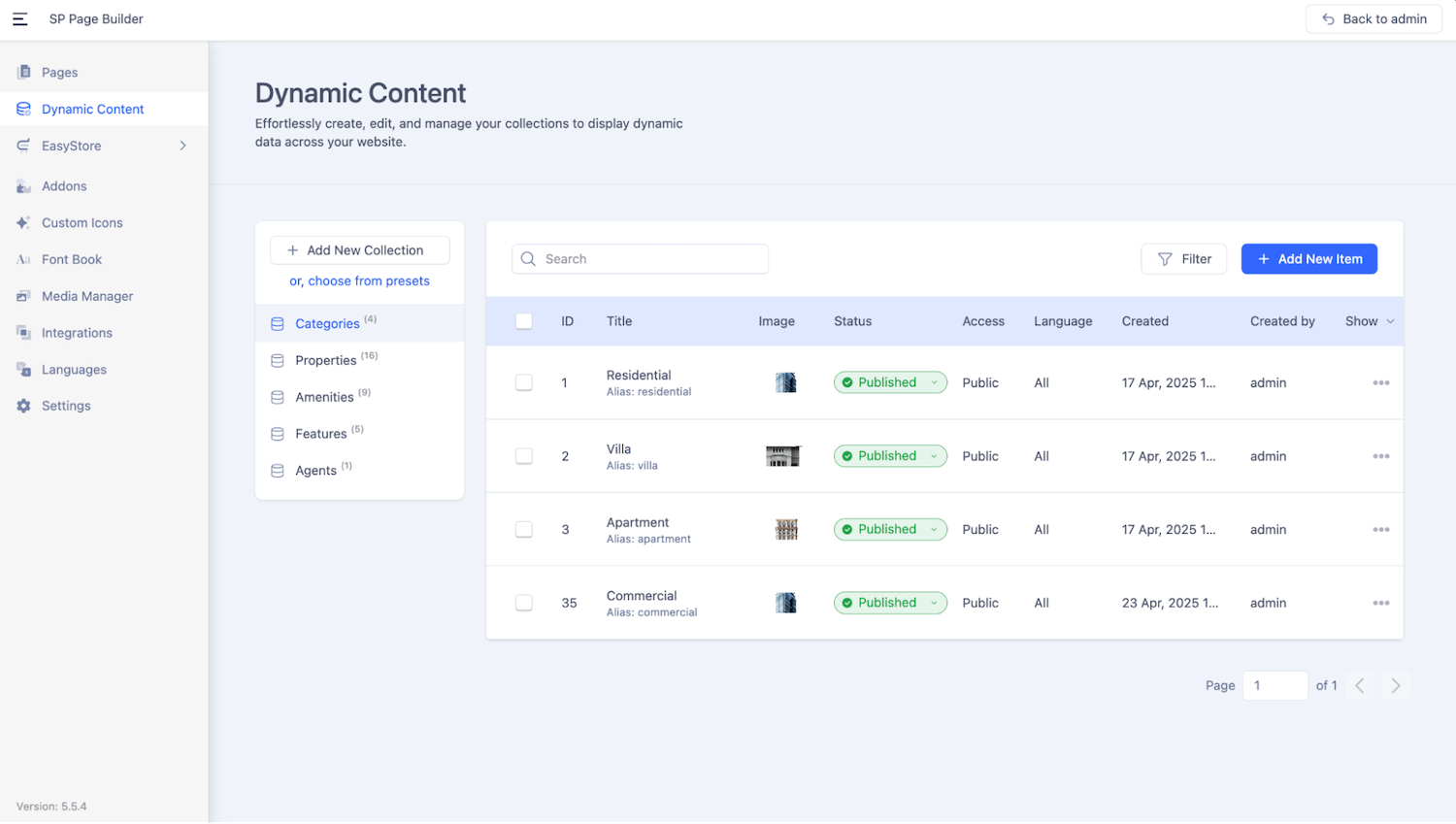
Task: Open the Media Manager
Action: click(x=86, y=296)
